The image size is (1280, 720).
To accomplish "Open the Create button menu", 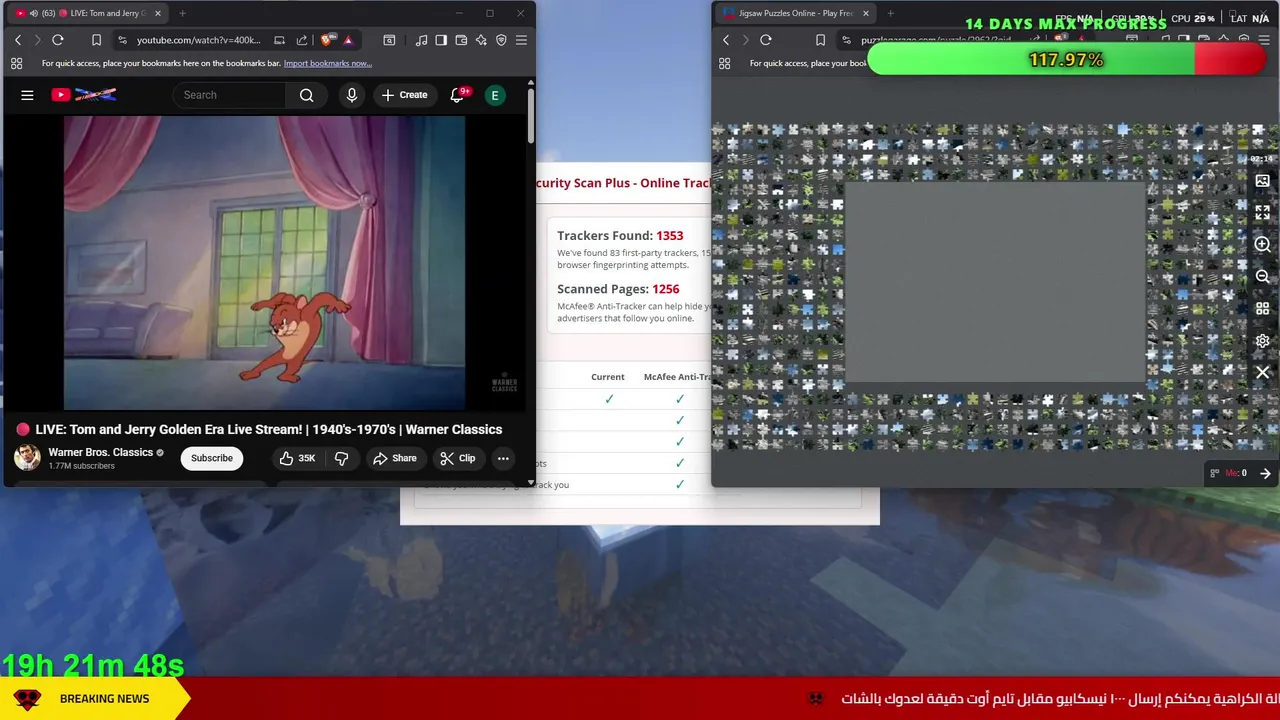I will pyautogui.click(x=404, y=95).
